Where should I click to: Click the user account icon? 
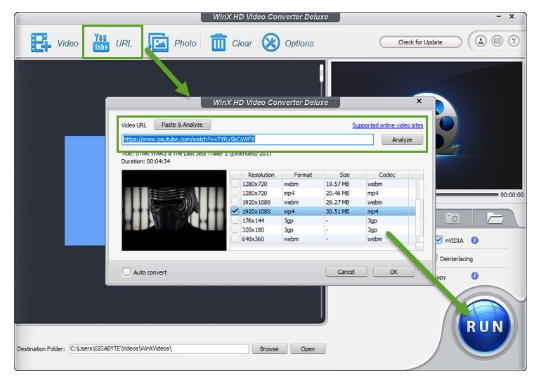click(x=481, y=41)
